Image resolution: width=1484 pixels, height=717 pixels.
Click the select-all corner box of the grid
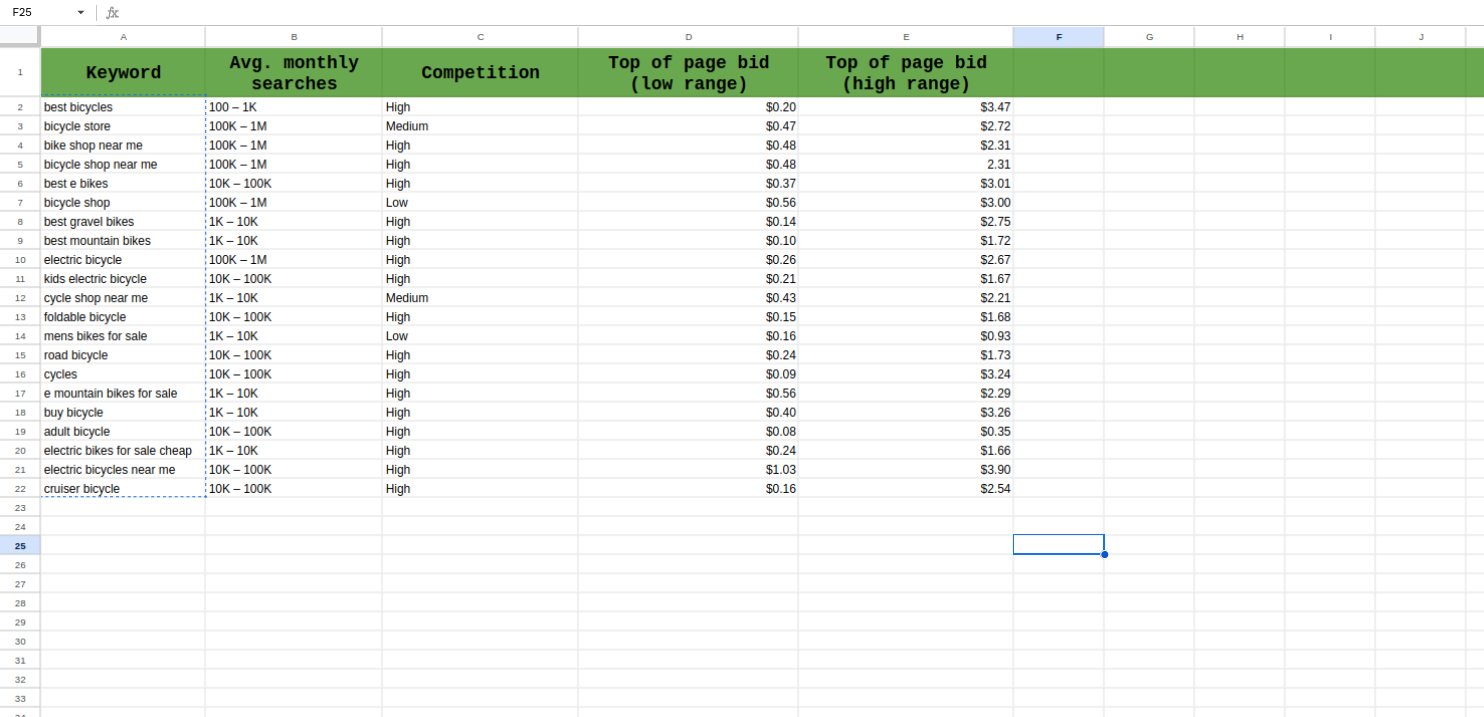tap(20, 36)
